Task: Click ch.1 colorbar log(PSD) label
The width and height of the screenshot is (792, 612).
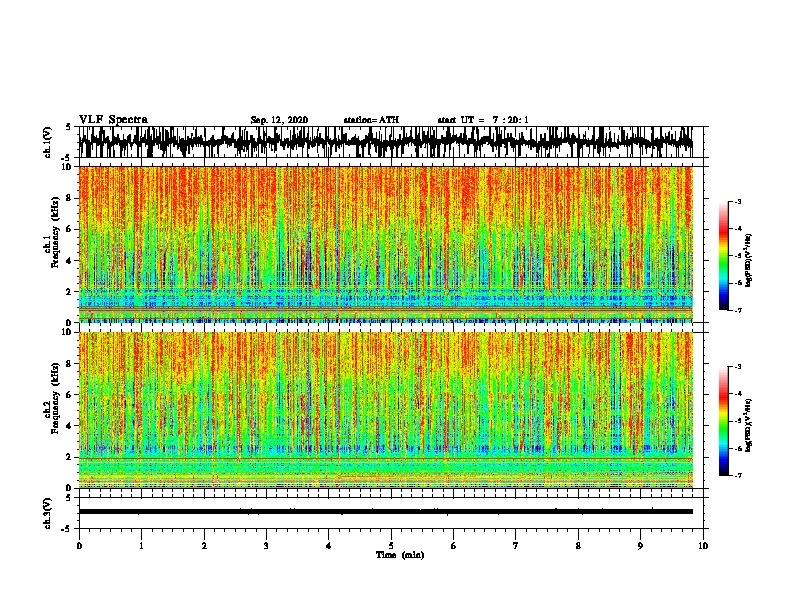Action: tap(749, 261)
